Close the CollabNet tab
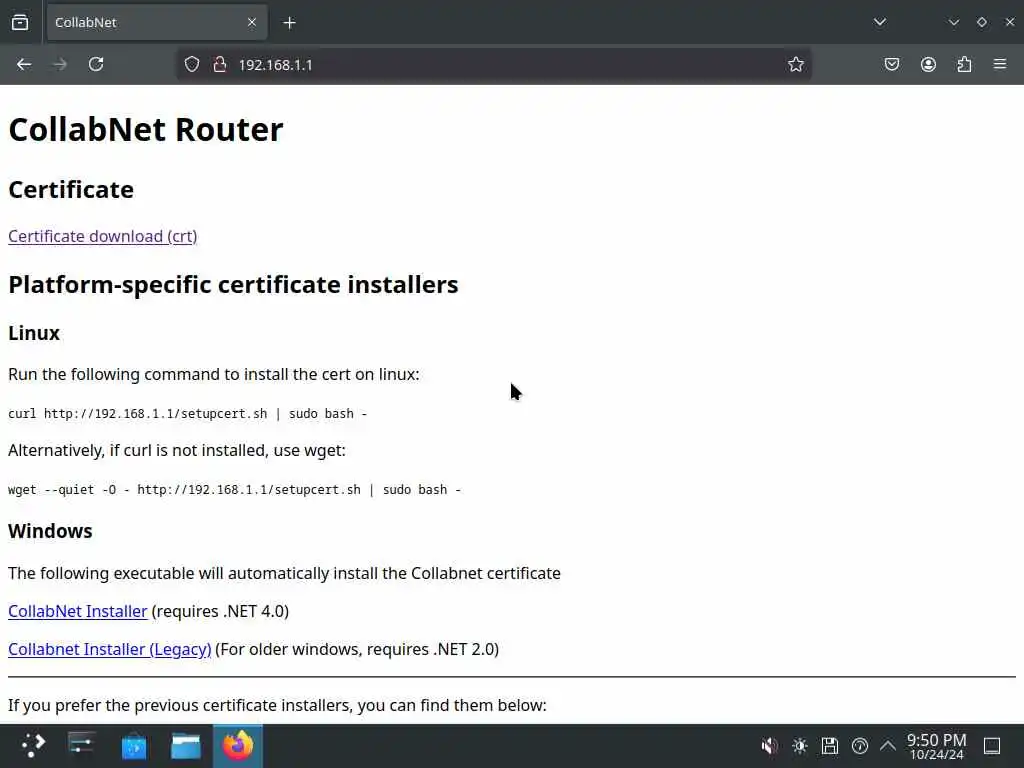The height and width of the screenshot is (768, 1024). (251, 22)
